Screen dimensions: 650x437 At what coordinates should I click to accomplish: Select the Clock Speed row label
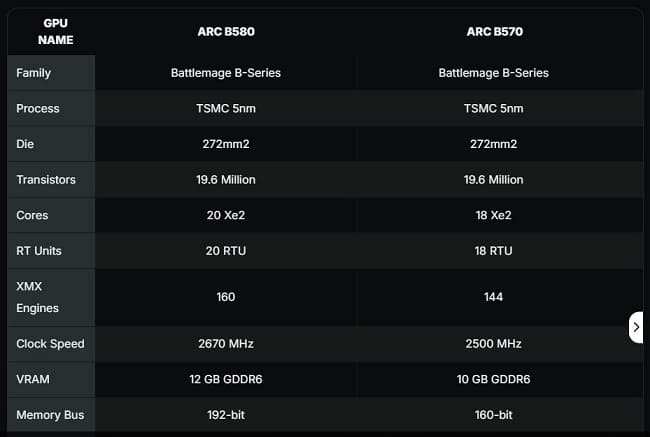50,344
